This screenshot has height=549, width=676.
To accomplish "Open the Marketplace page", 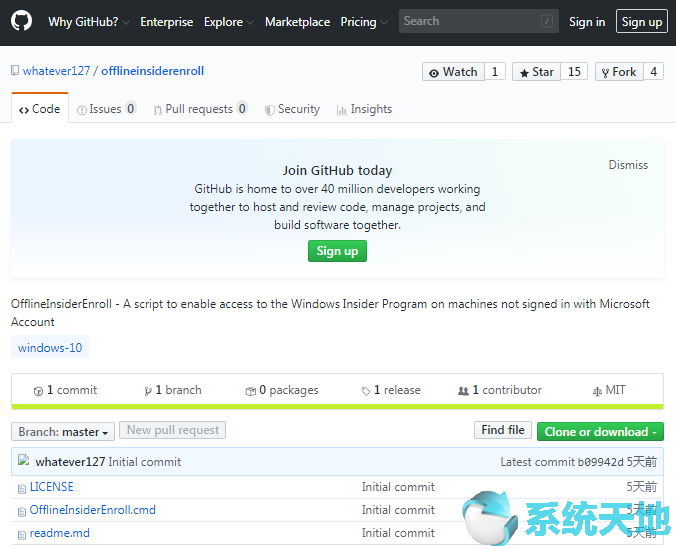I will point(297,22).
